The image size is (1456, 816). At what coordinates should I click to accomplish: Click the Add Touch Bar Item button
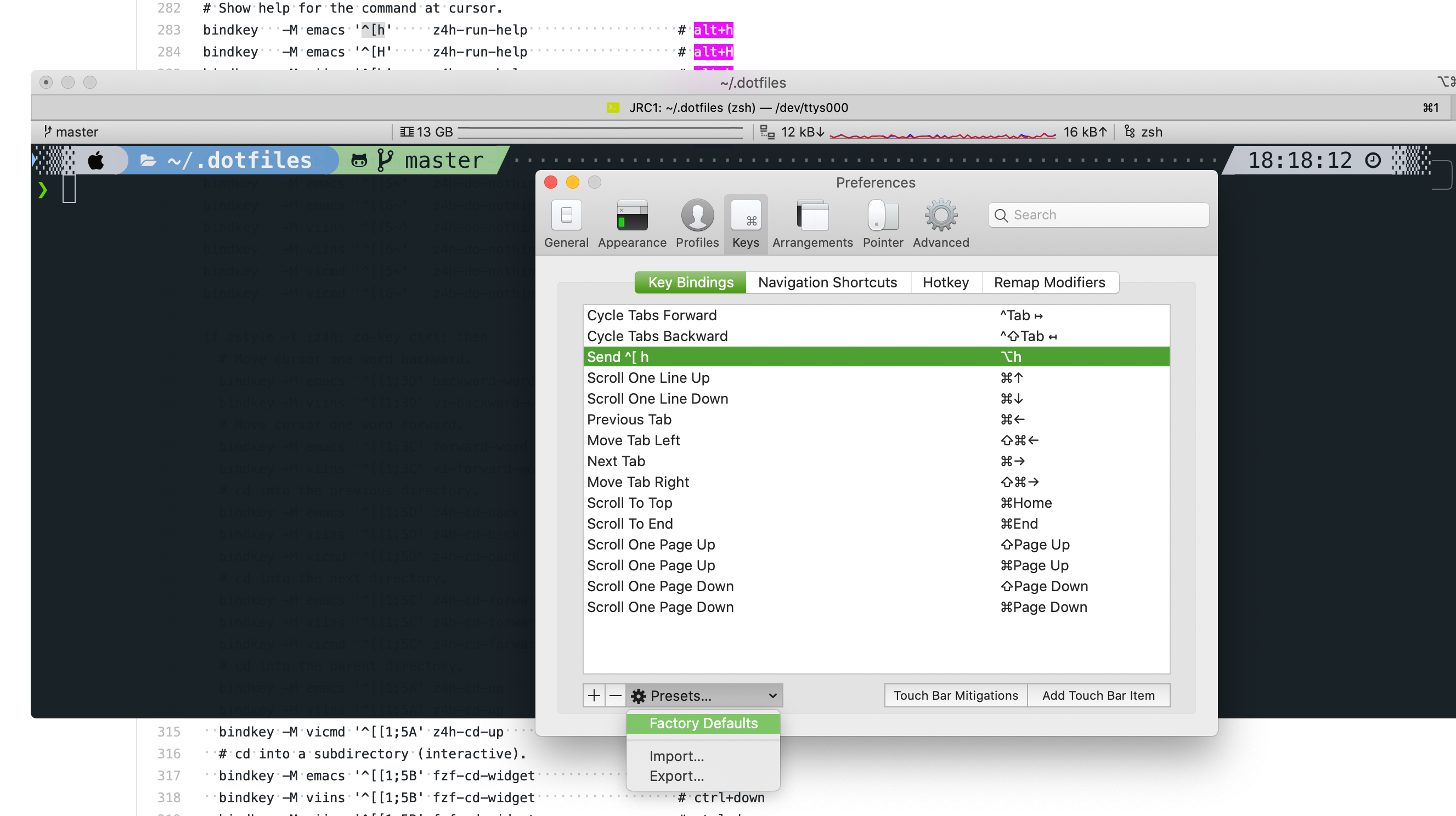pos(1098,696)
